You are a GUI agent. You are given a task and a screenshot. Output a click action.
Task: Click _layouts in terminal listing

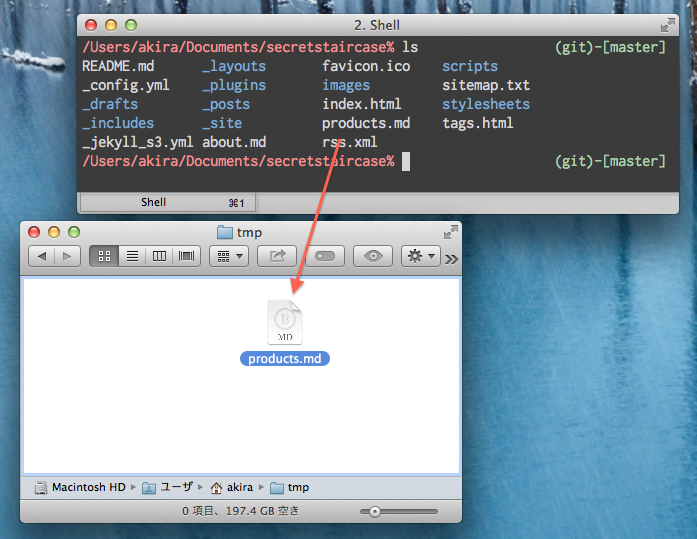pos(234,66)
